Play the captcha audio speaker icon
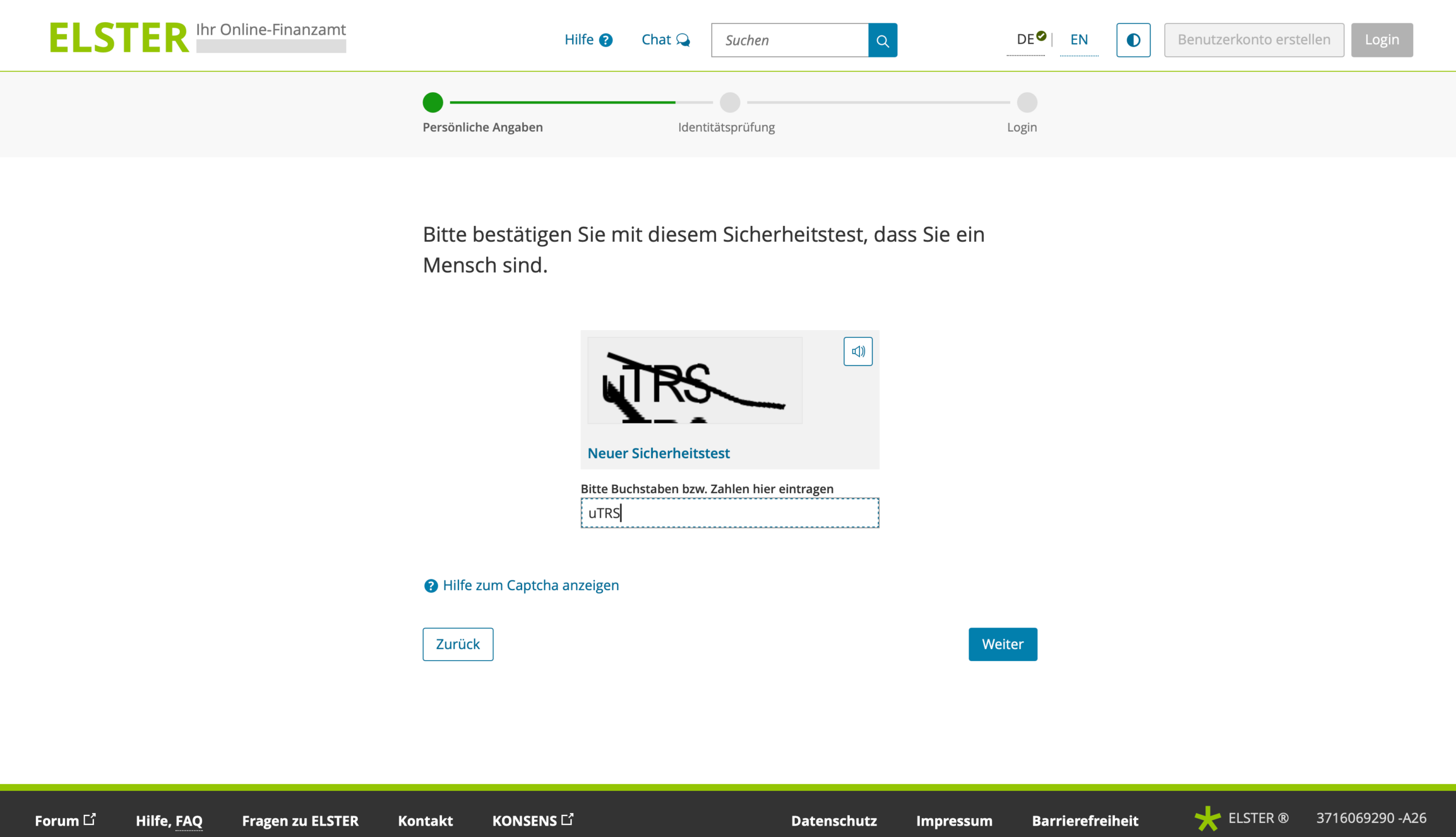 click(858, 351)
